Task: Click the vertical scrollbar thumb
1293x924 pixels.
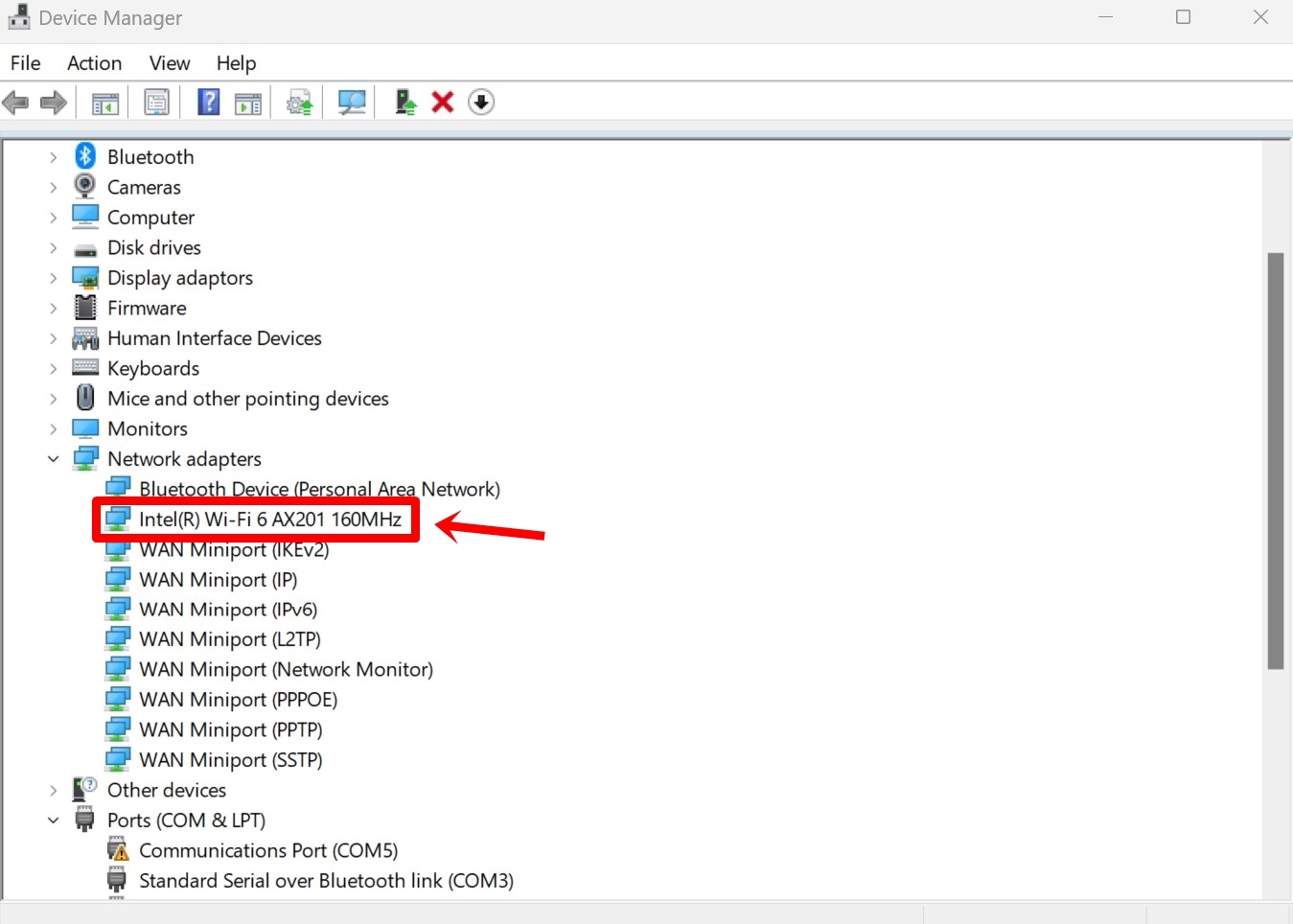Action: click(1275, 461)
